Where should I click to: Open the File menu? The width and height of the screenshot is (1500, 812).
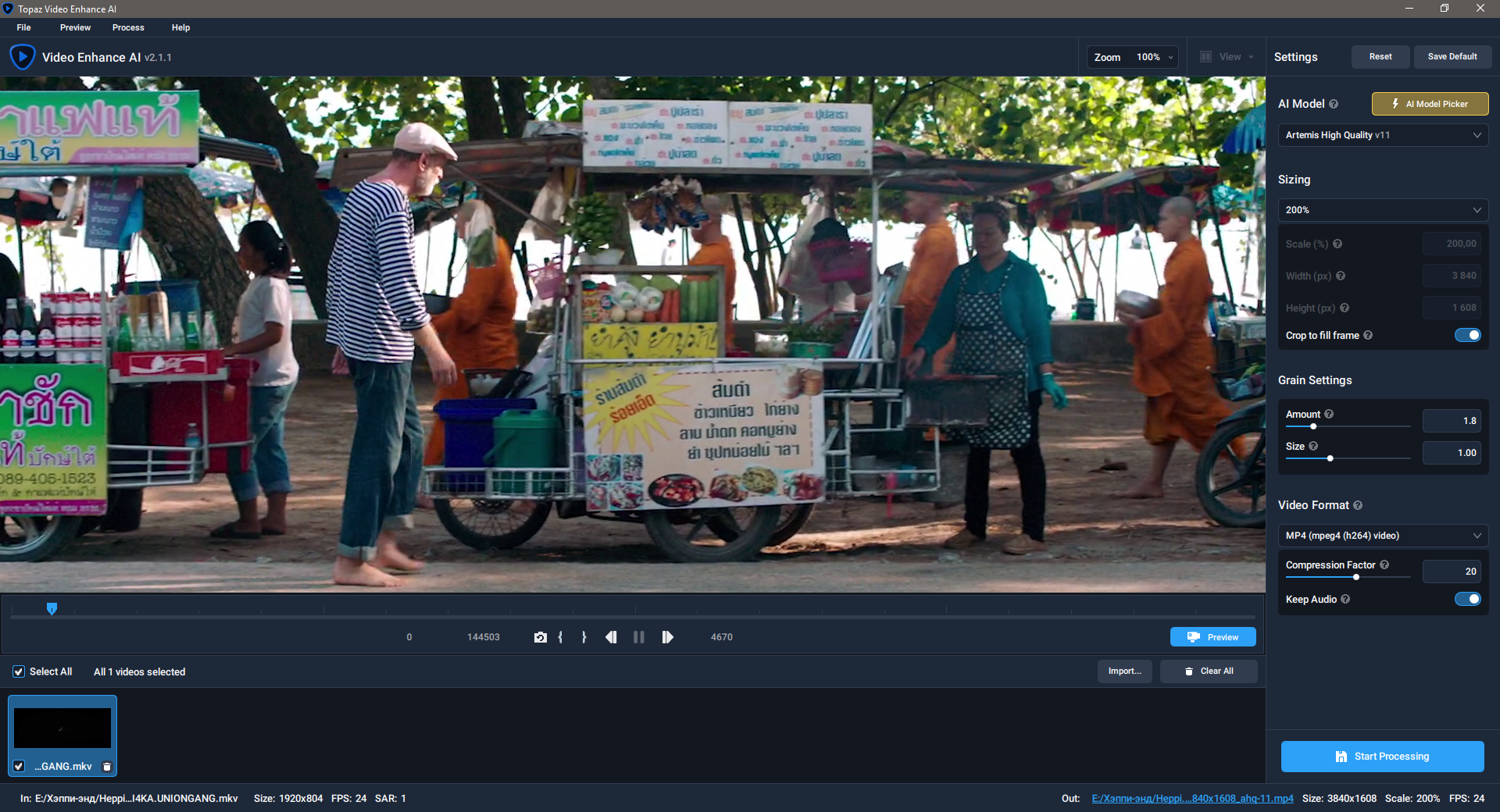click(x=24, y=27)
